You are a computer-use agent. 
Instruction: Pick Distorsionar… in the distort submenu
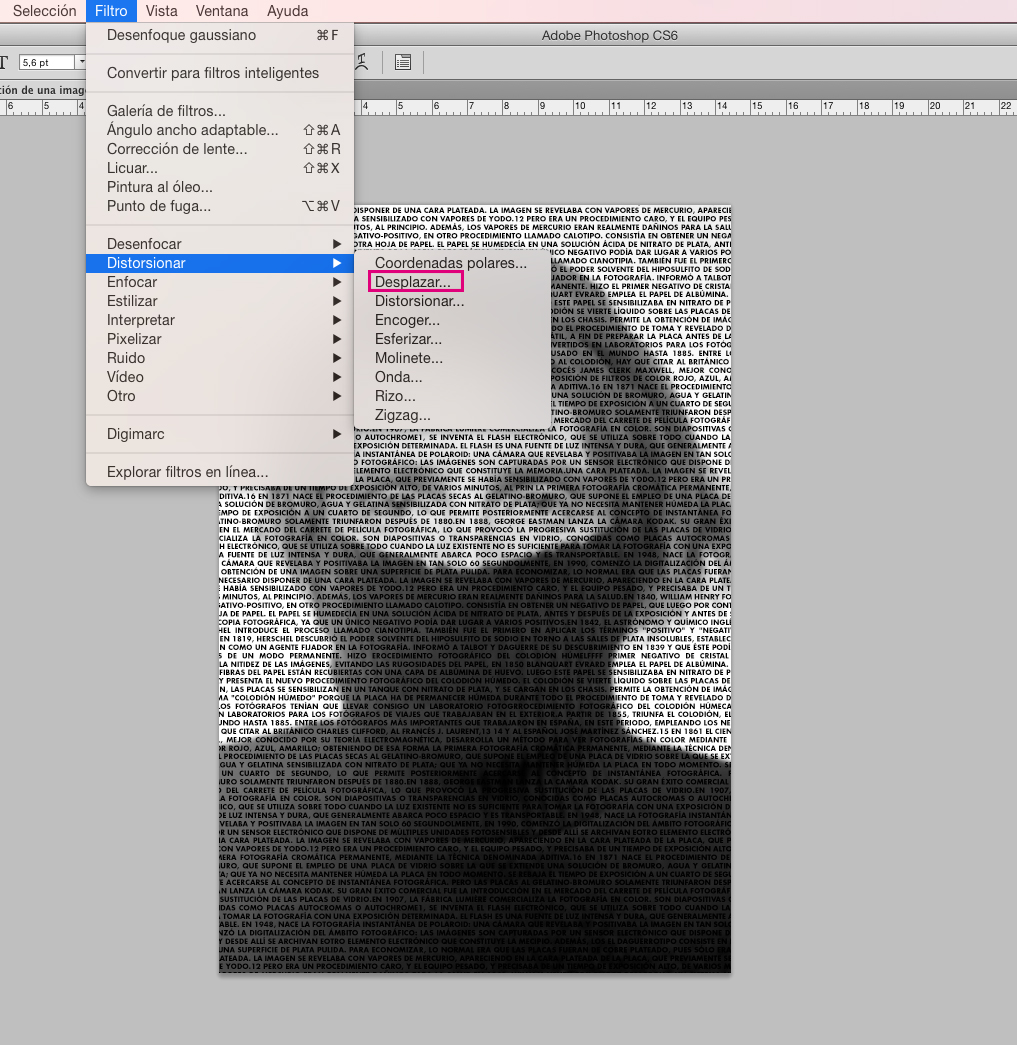tap(453, 301)
